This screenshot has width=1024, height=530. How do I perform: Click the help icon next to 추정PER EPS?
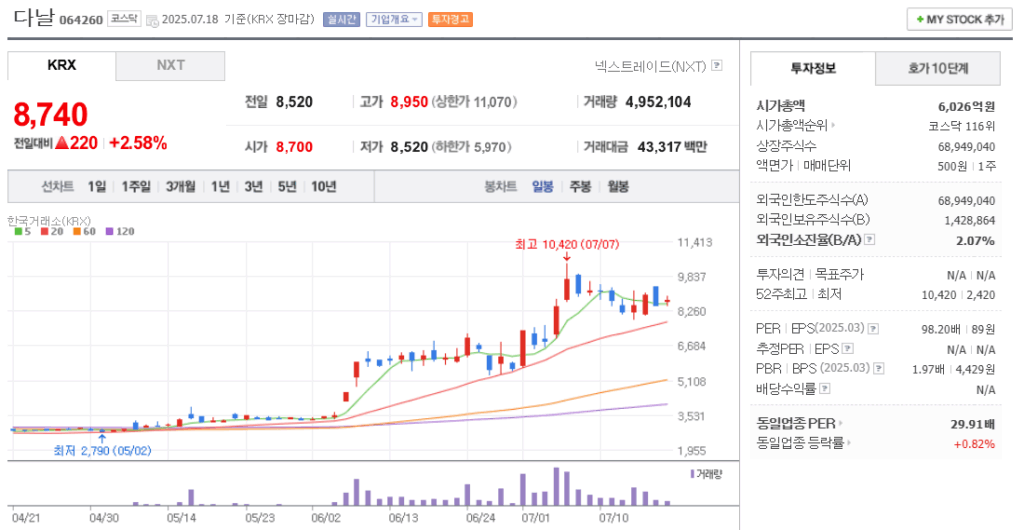coord(848,349)
